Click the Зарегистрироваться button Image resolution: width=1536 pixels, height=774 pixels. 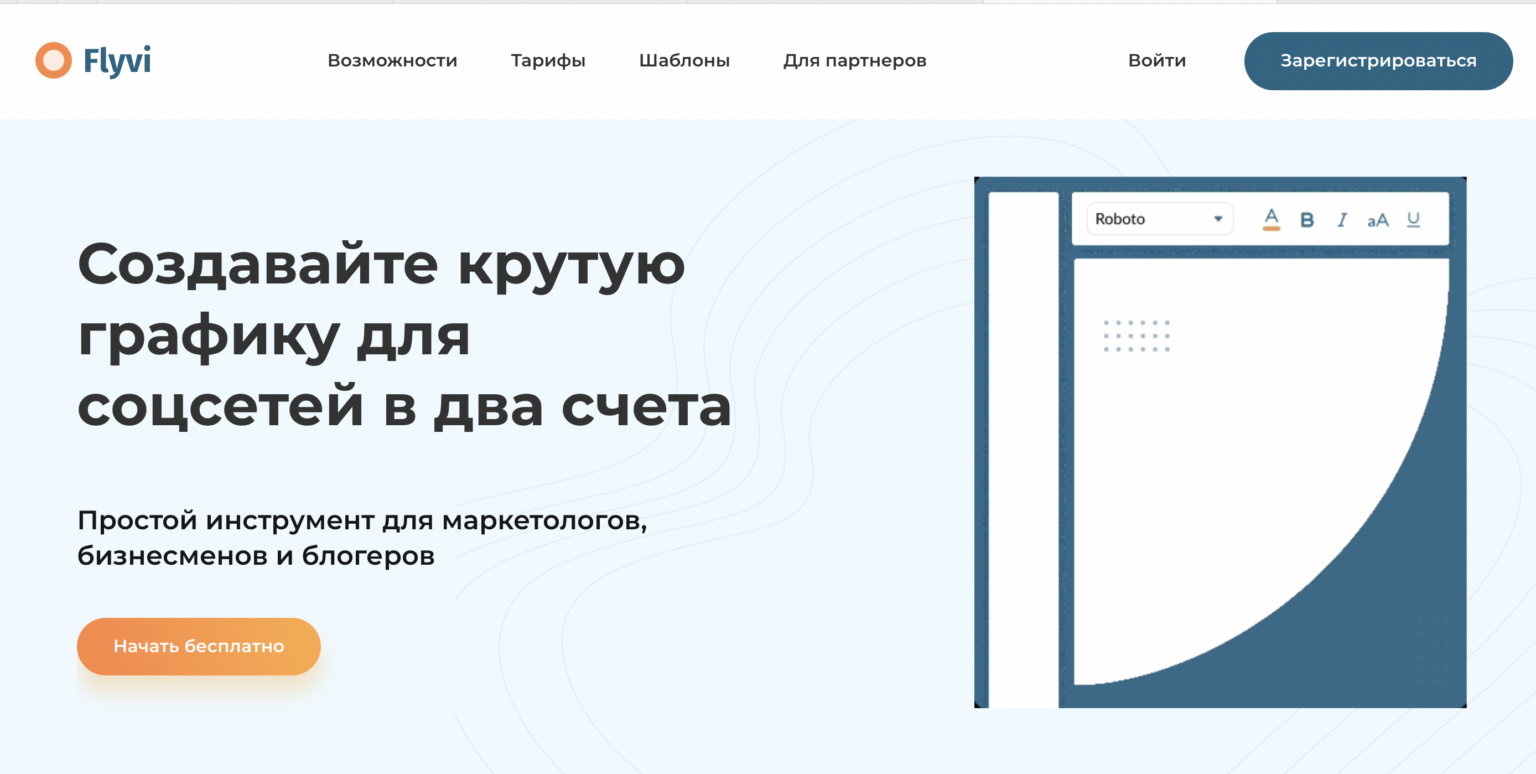point(1378,61)
